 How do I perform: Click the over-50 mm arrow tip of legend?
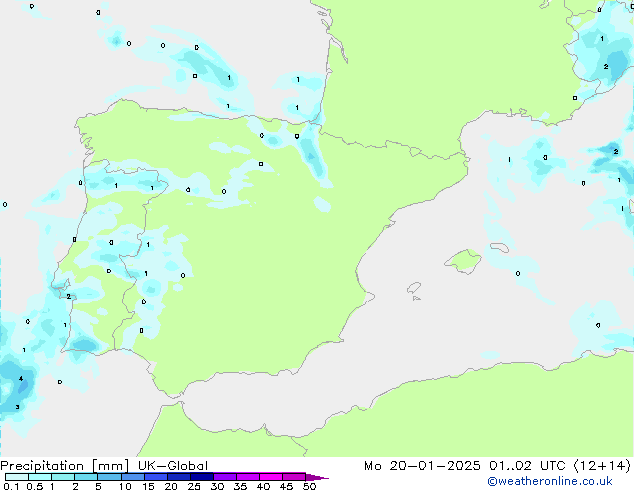click(x=317, y=477)
